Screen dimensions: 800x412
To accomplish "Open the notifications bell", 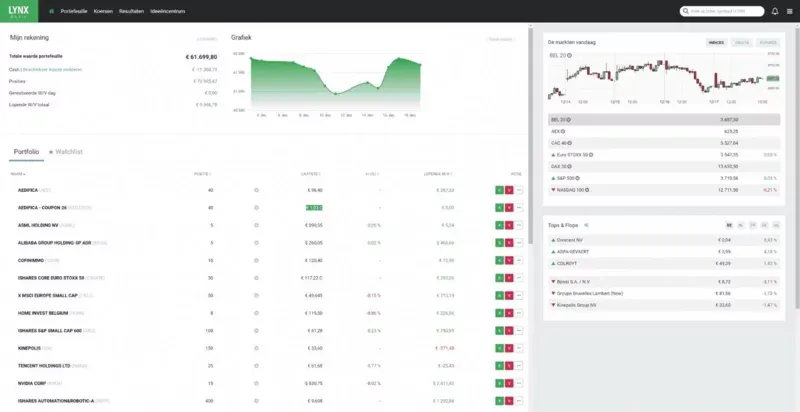I will (774, 11).
